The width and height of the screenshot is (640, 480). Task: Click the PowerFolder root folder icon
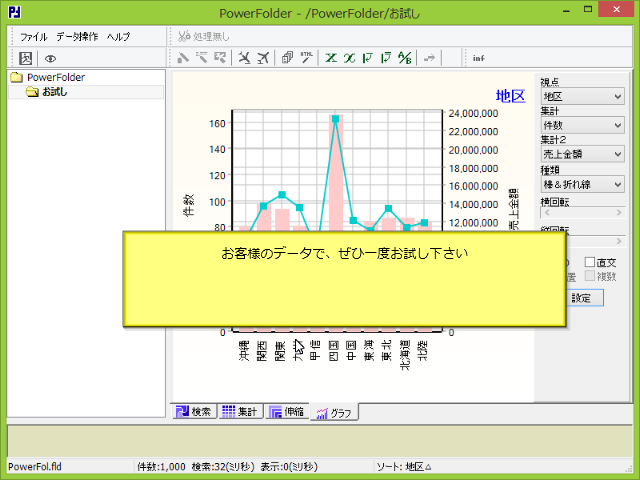tap(16, 77)
